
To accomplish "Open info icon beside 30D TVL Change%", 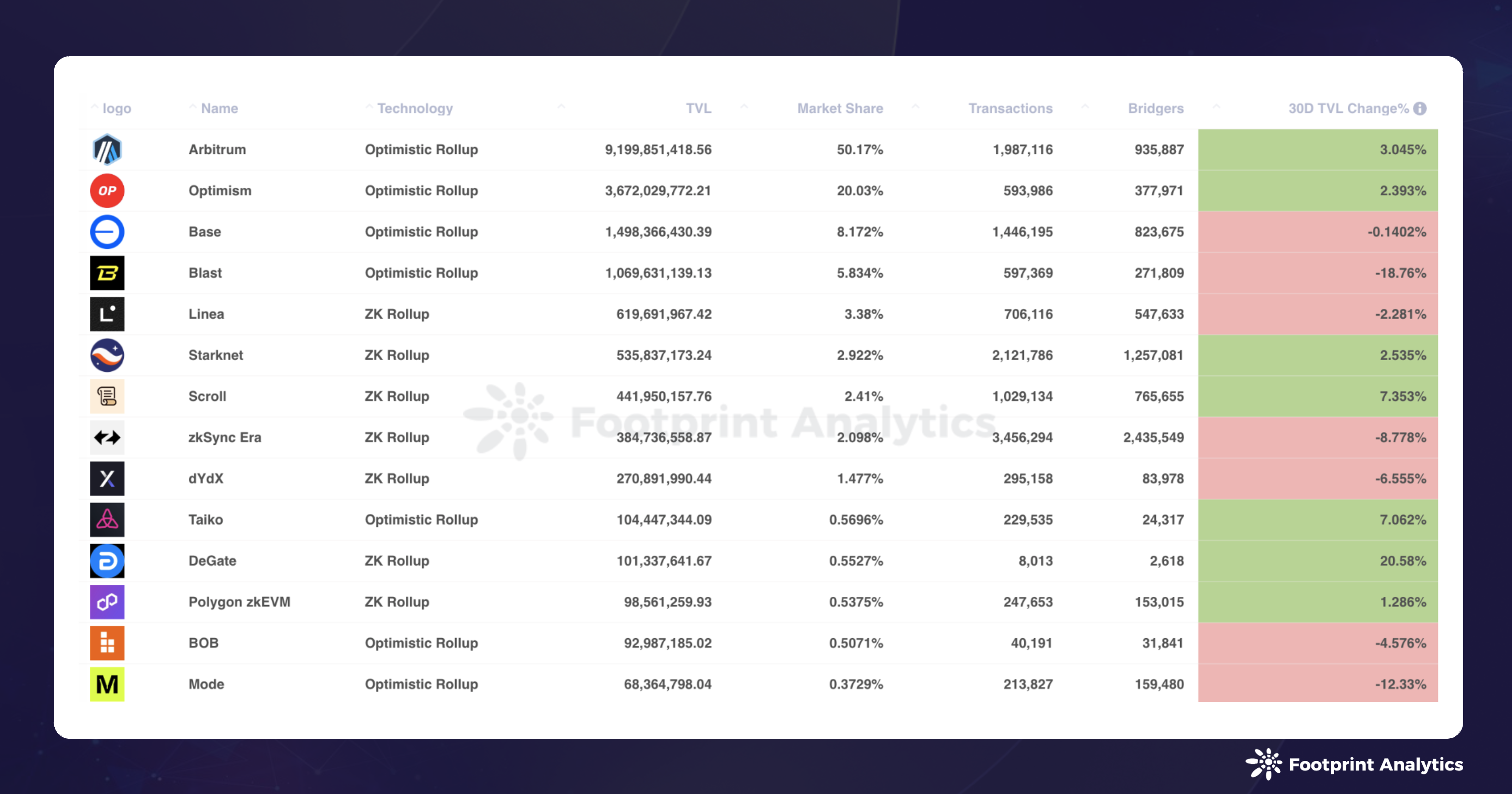I will click(x=1420, y=108).
